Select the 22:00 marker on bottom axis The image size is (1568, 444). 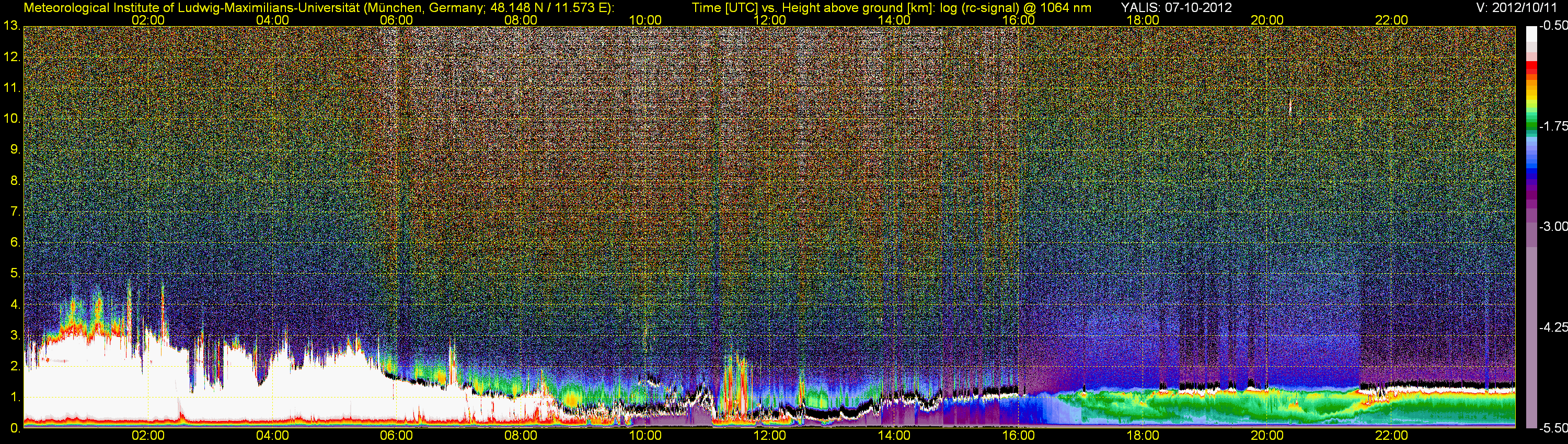coord(1391,436)
